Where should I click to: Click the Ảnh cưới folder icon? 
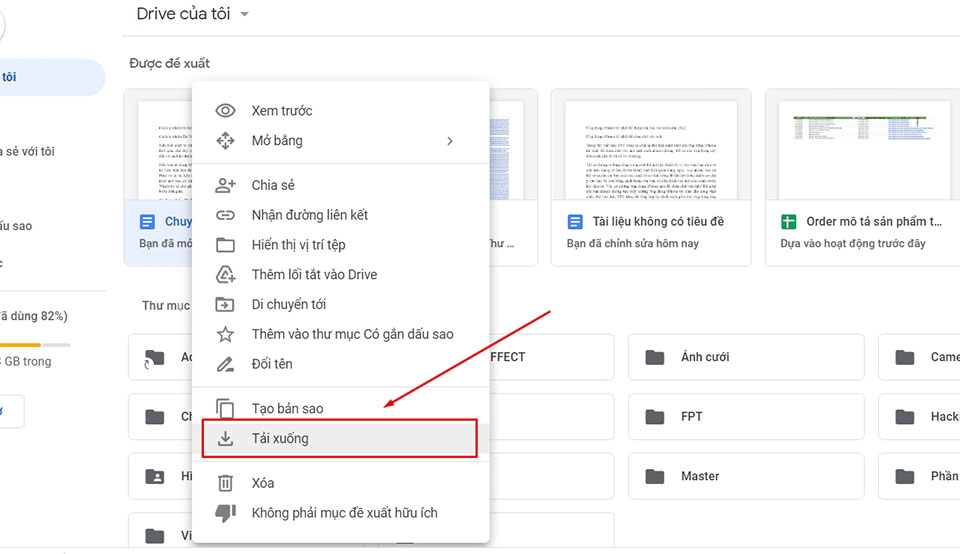point(654,357)
